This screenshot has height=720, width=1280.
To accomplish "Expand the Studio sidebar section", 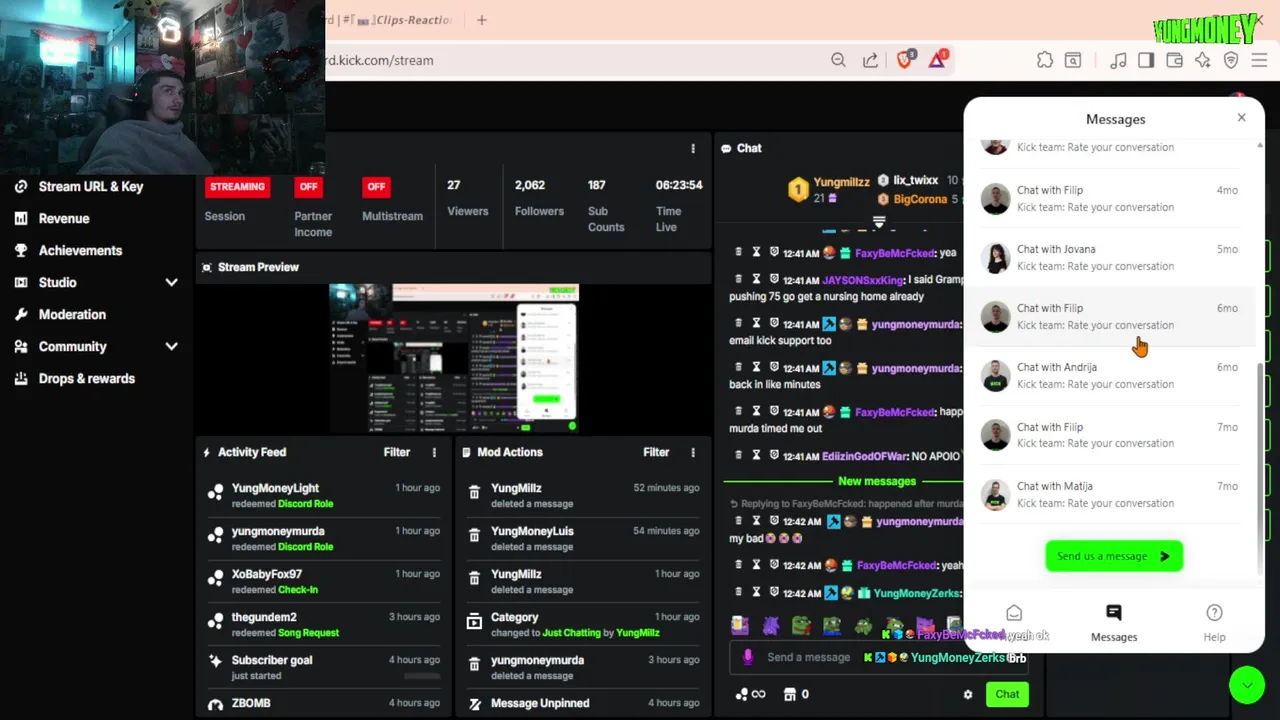I will [171, 283].
